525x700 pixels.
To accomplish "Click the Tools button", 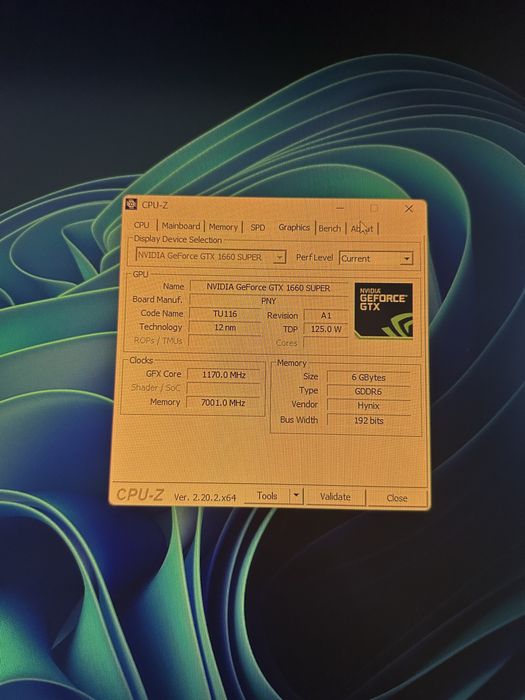I will [267, 496].
